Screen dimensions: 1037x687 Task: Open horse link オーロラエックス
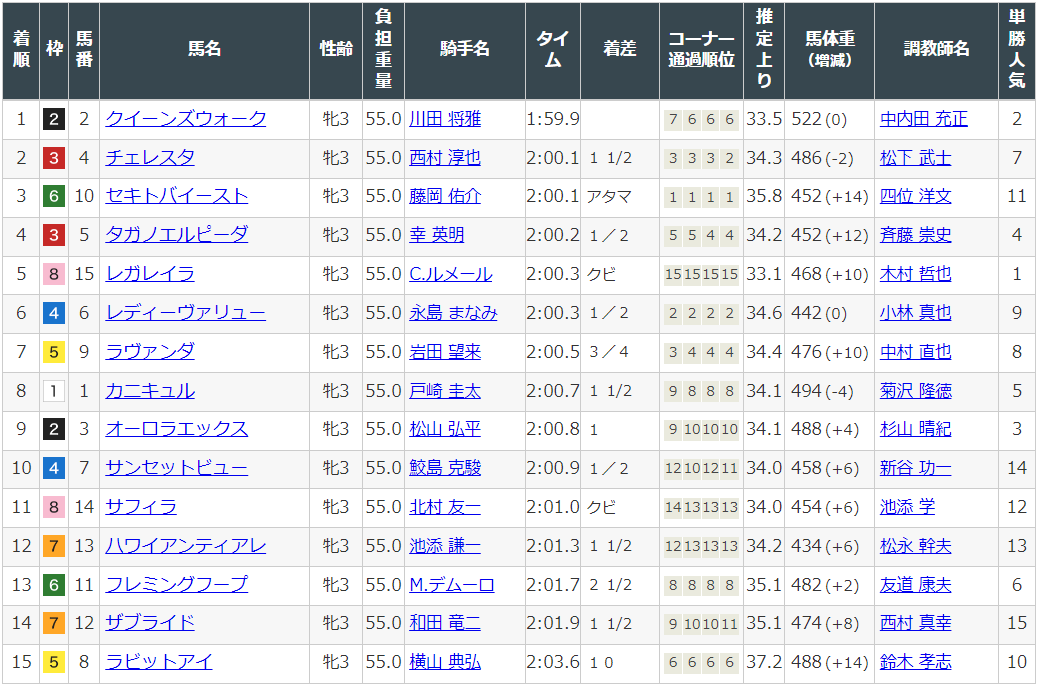(177, 429)
